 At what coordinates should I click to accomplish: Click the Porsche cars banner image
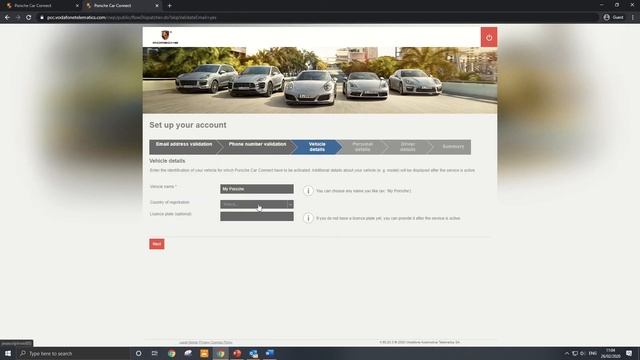point(320,80)
